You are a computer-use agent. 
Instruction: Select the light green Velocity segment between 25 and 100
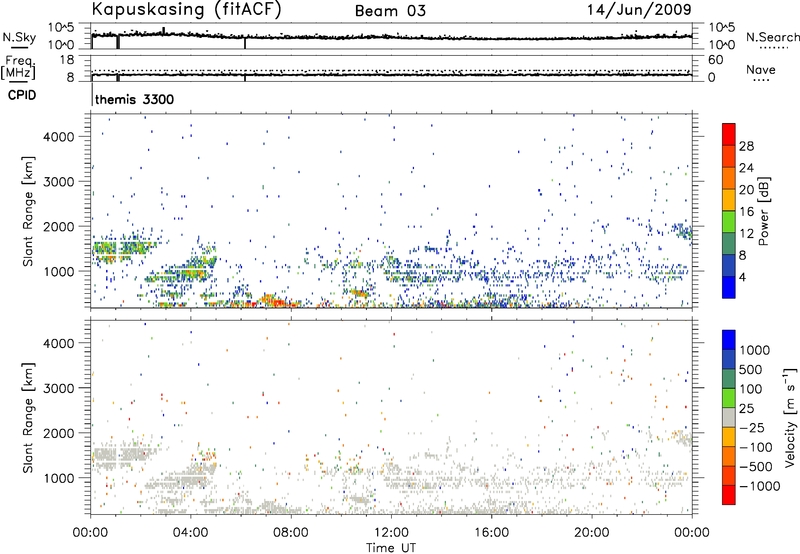(729, 398)
